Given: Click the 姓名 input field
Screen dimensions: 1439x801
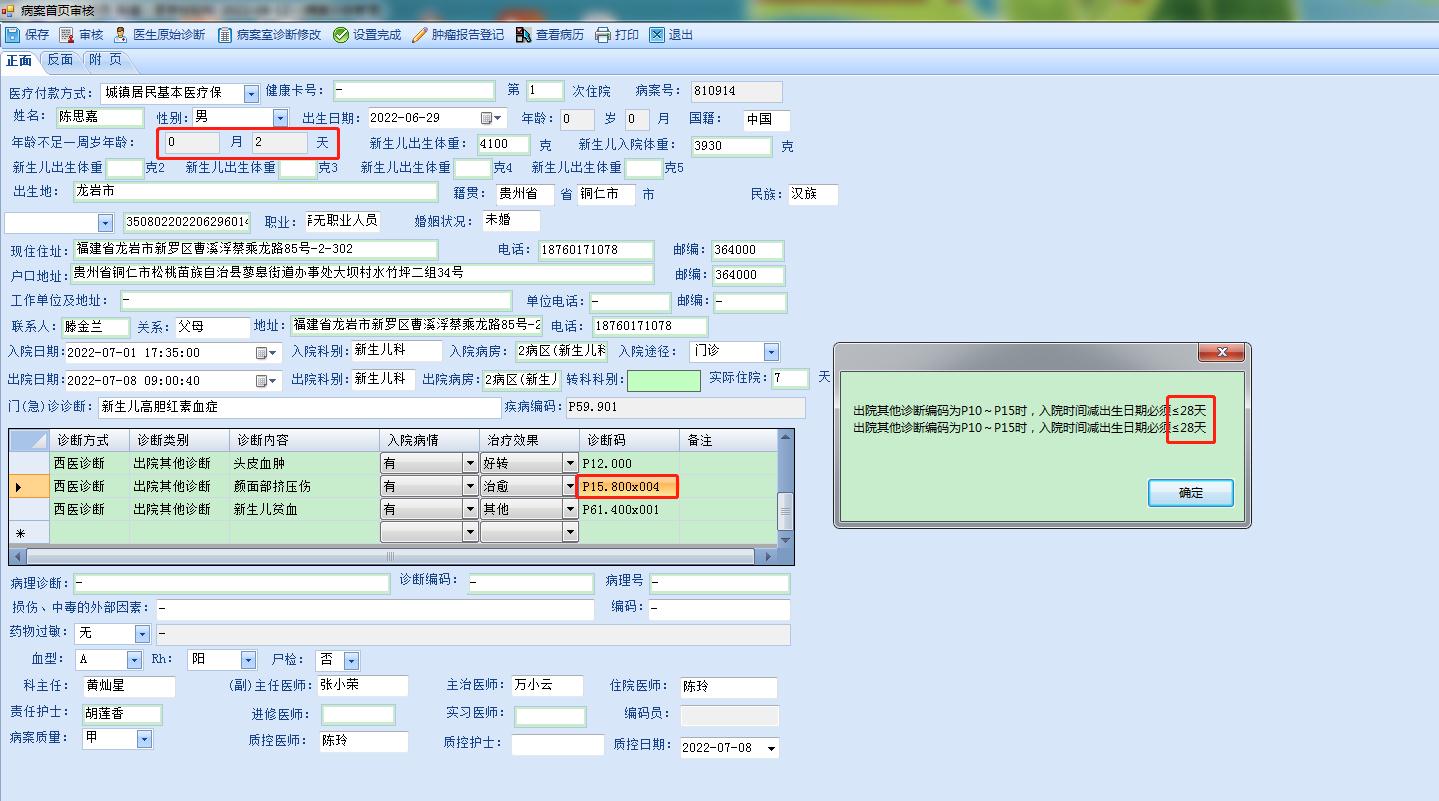Looking at the screenshot, I should click(98, 118).
